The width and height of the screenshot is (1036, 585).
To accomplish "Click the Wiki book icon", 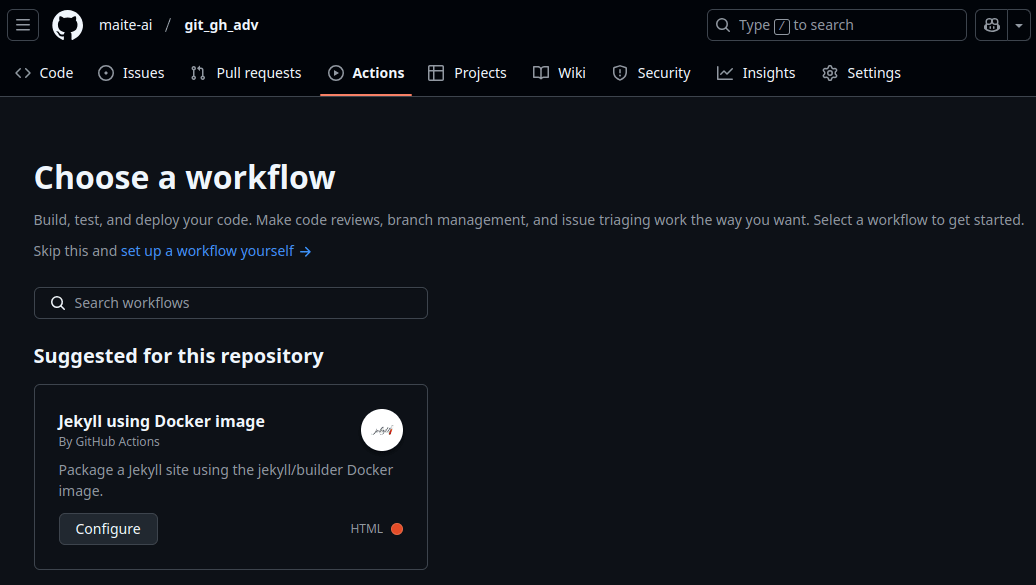I will pyautogui.click(x=540, y=73).
